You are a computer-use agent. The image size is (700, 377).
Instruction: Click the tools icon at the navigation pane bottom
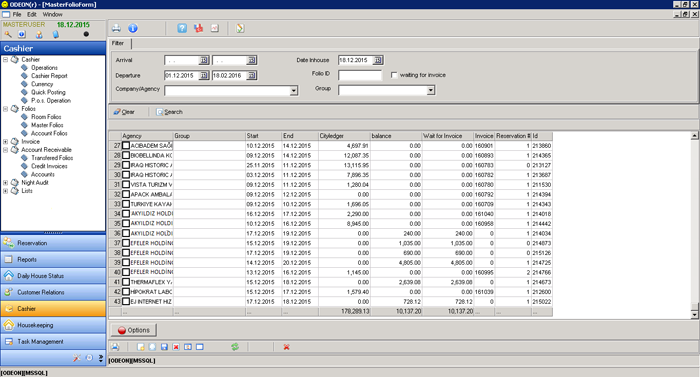[x=77, y=358]
